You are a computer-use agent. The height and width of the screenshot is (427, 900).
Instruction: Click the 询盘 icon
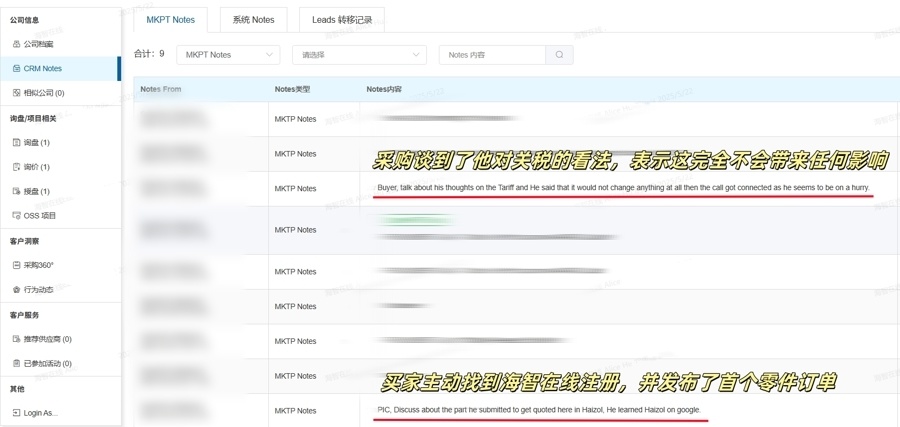point(16,142)
